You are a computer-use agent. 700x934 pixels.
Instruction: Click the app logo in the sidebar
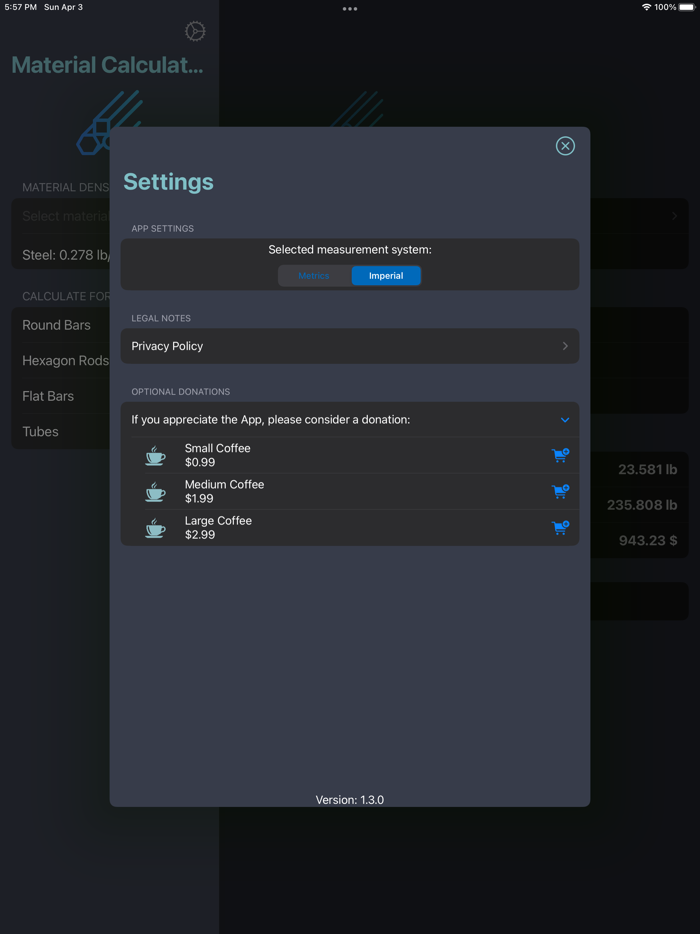coord(110,122)
